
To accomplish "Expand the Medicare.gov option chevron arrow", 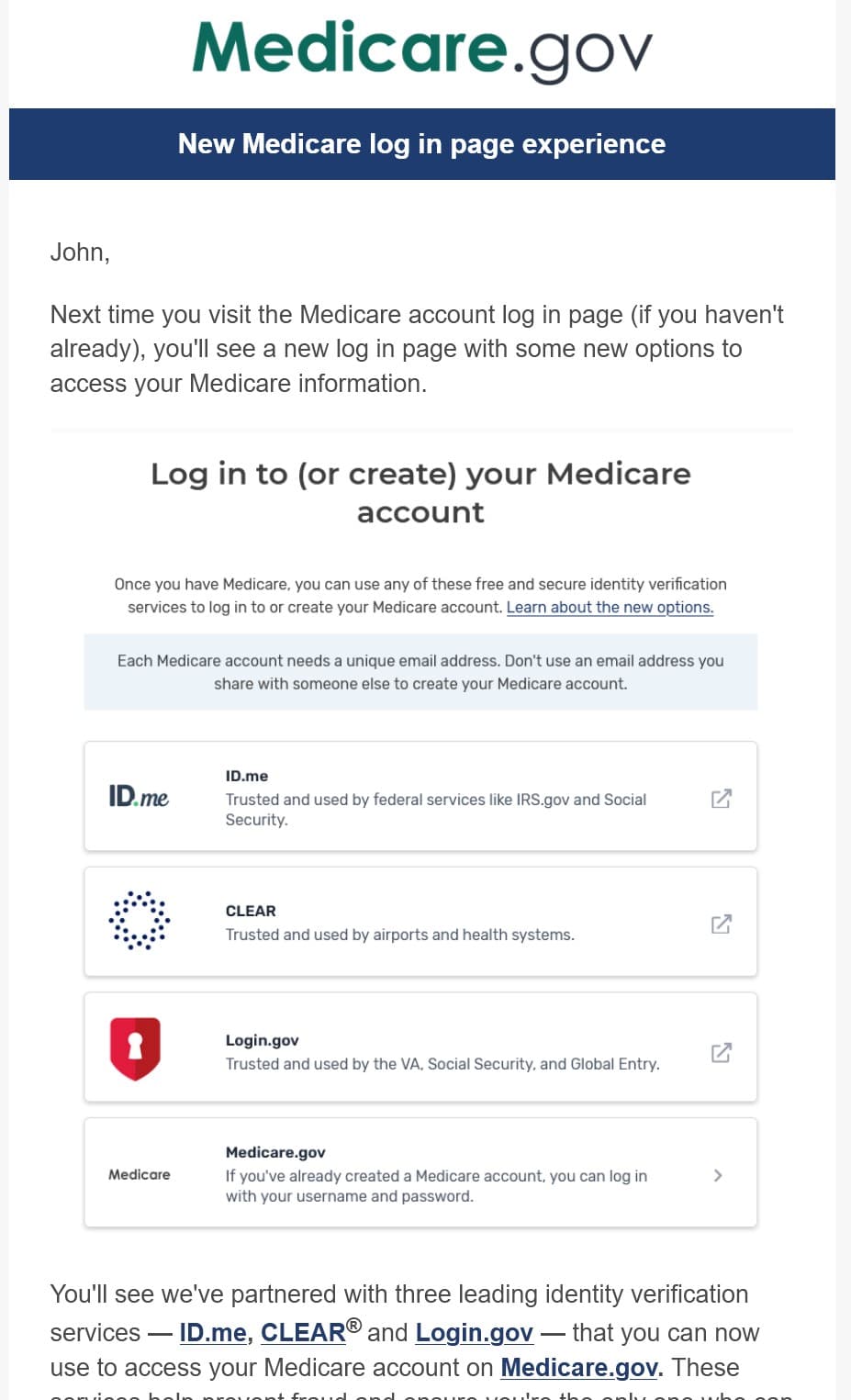I will [718, 1175].
